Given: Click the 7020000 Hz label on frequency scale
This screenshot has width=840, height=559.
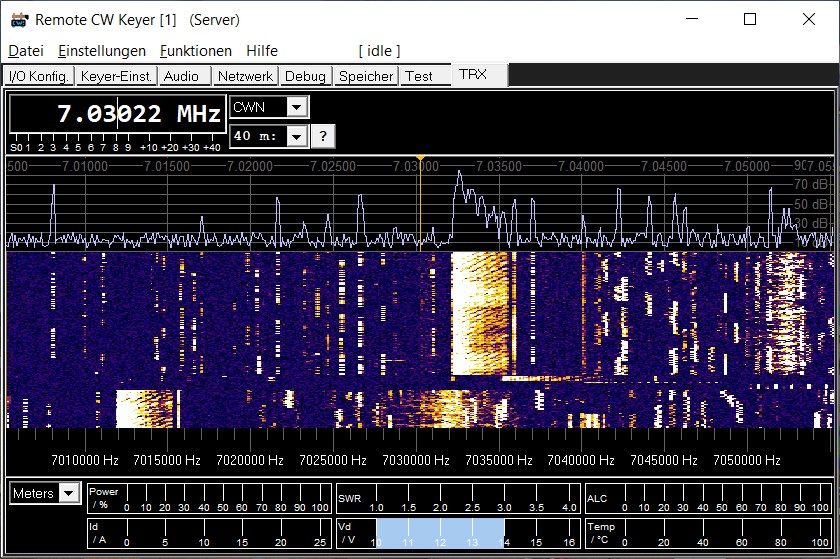Looking at the screenshot, I should [x=250, y=460].
